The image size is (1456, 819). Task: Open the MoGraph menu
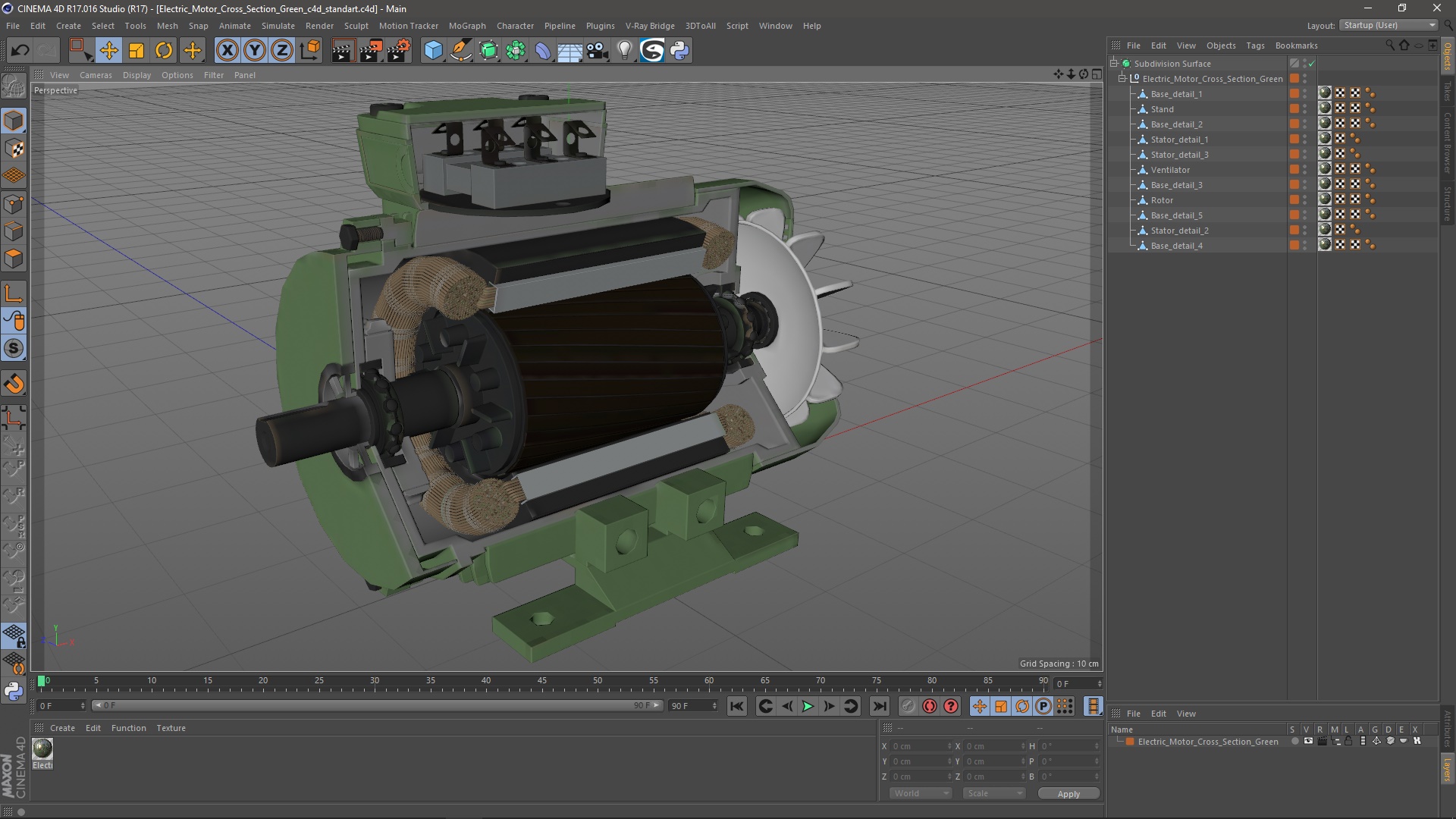pyautogui.click(x=466, y=26)
